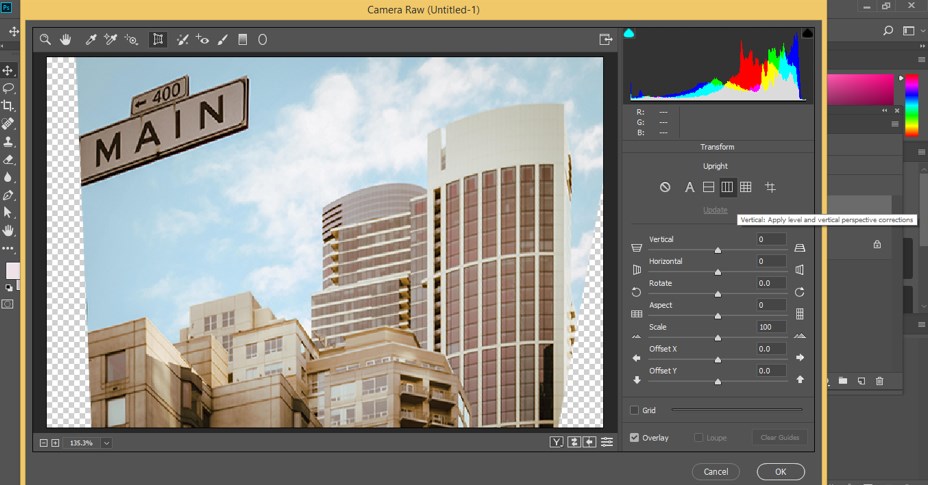Uncheck the Overlay checkbox

(x=635, y=437)
